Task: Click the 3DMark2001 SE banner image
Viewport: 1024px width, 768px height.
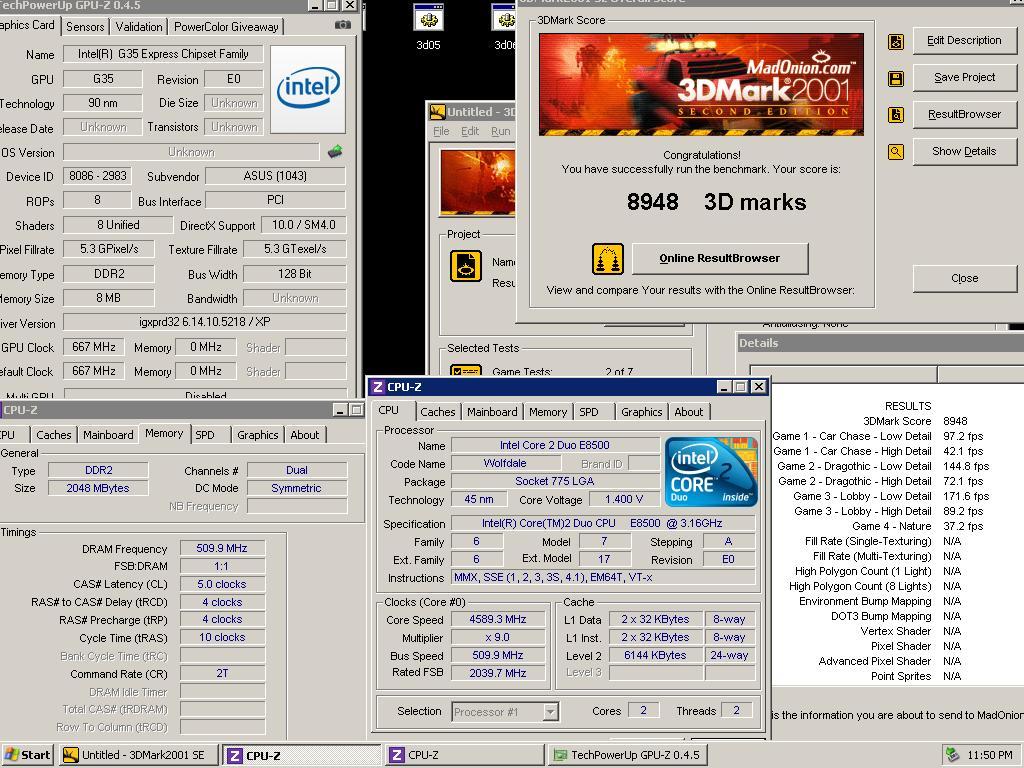Action: [x=701, y=84]
